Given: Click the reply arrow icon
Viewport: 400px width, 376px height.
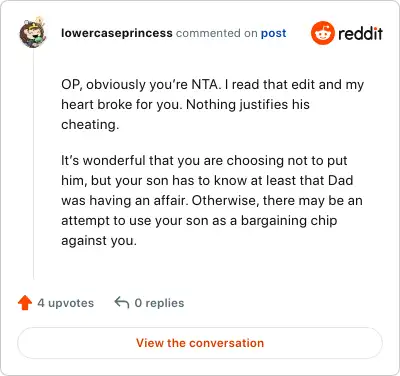Looking at the screenshot, I should pos(122,303).
